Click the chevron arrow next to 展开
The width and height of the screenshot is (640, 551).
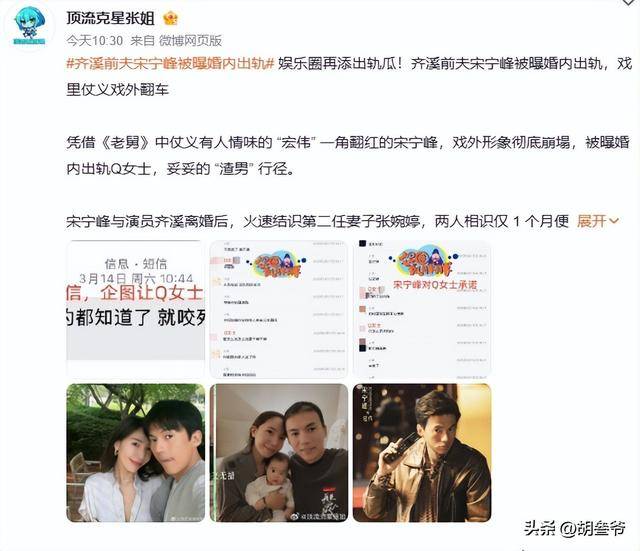[x=613, y=221]
